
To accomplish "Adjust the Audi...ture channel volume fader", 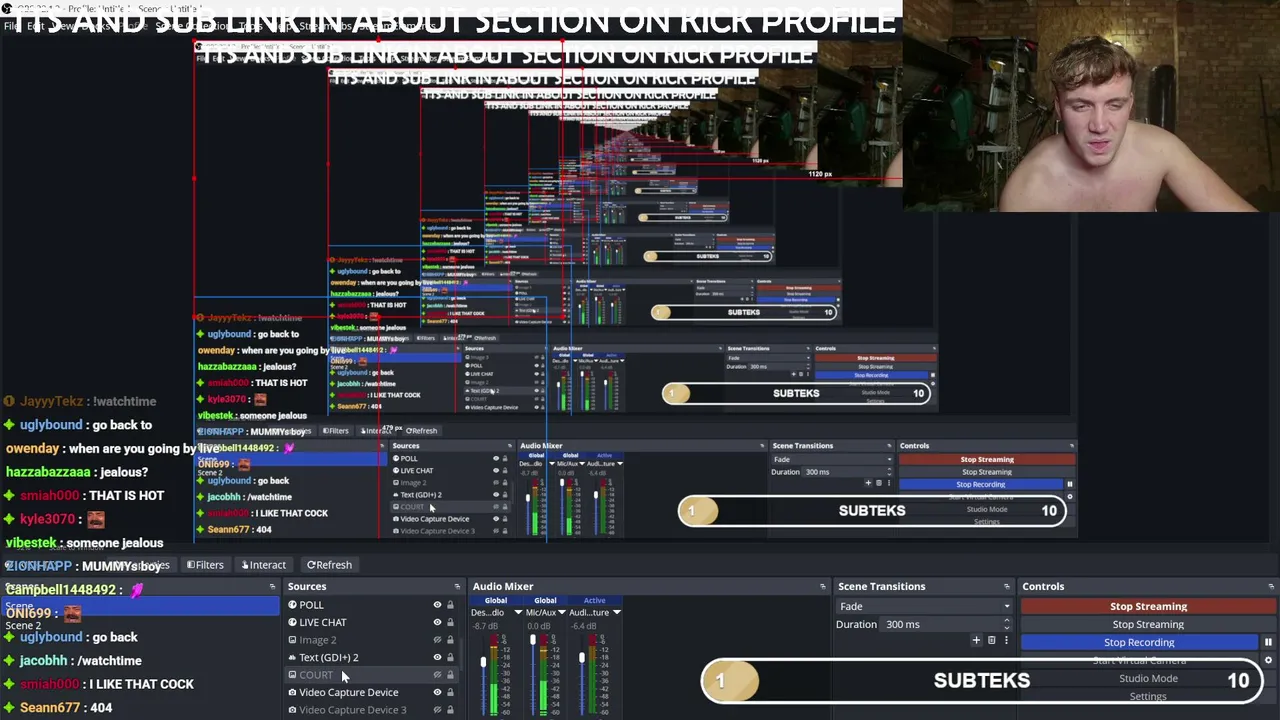I will coord(581,658).
